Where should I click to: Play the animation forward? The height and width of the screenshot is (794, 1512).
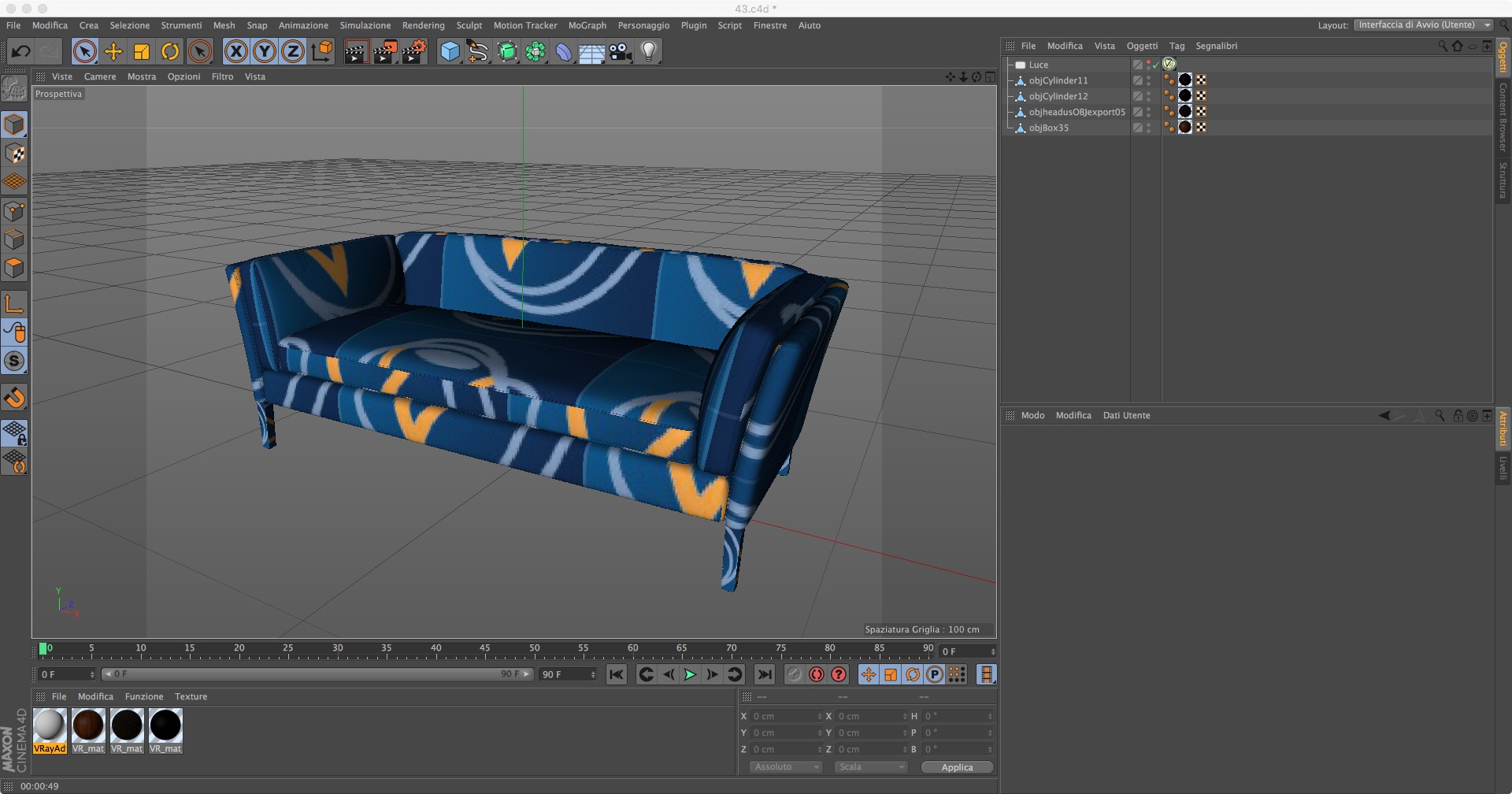690,674
